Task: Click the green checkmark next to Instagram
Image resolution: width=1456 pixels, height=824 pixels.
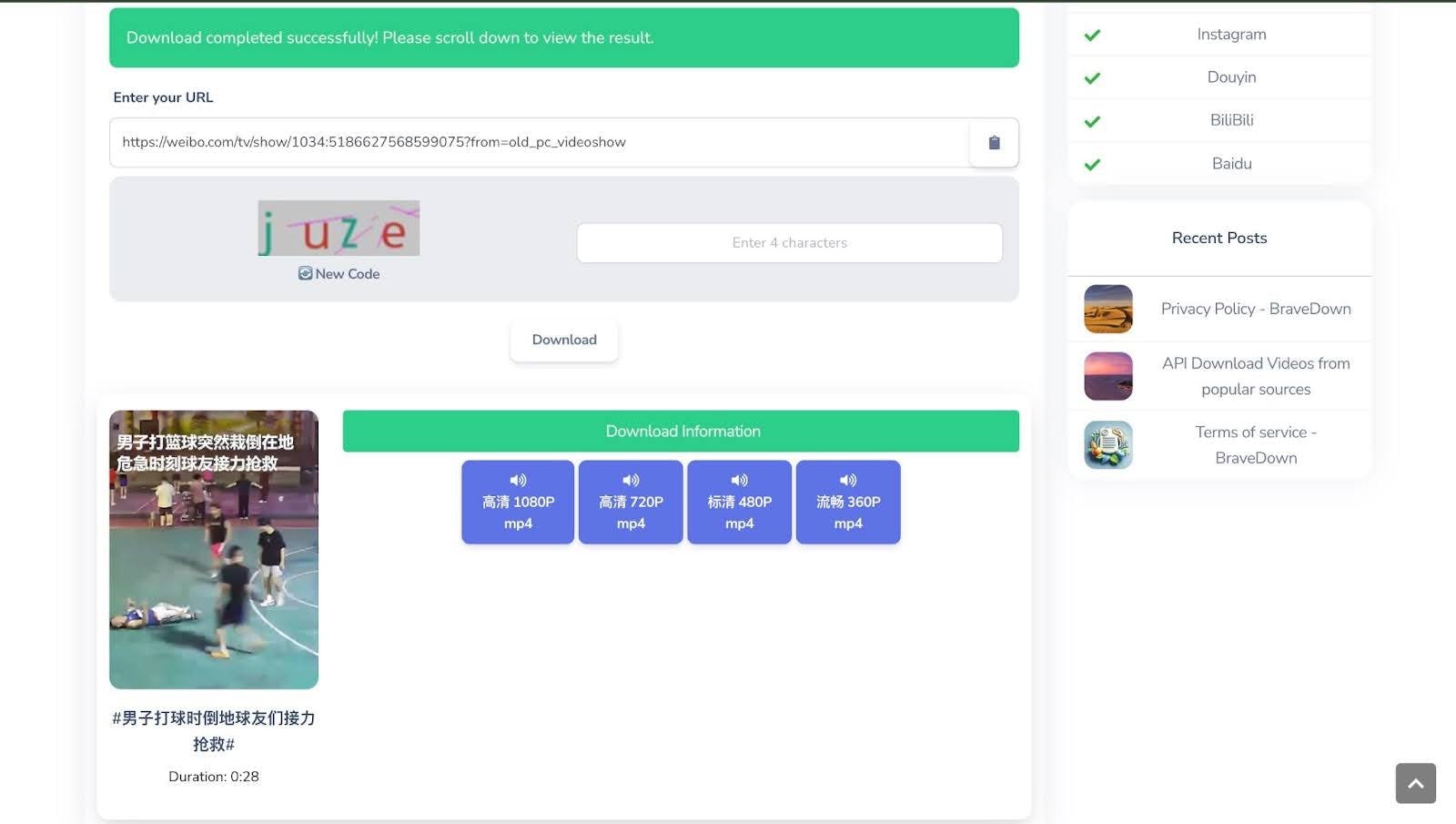Action: (x=1092, y=35)
